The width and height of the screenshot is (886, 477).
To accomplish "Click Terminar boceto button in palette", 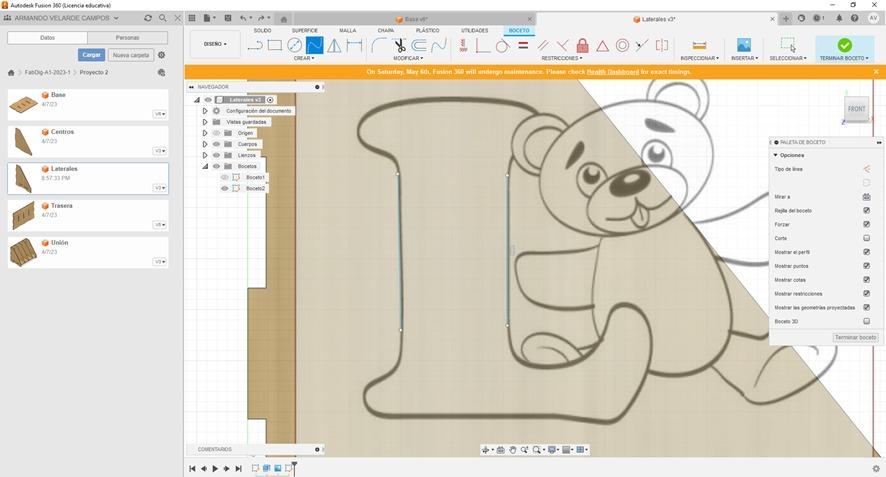I will pyautogui.click(x=855, y=337).
